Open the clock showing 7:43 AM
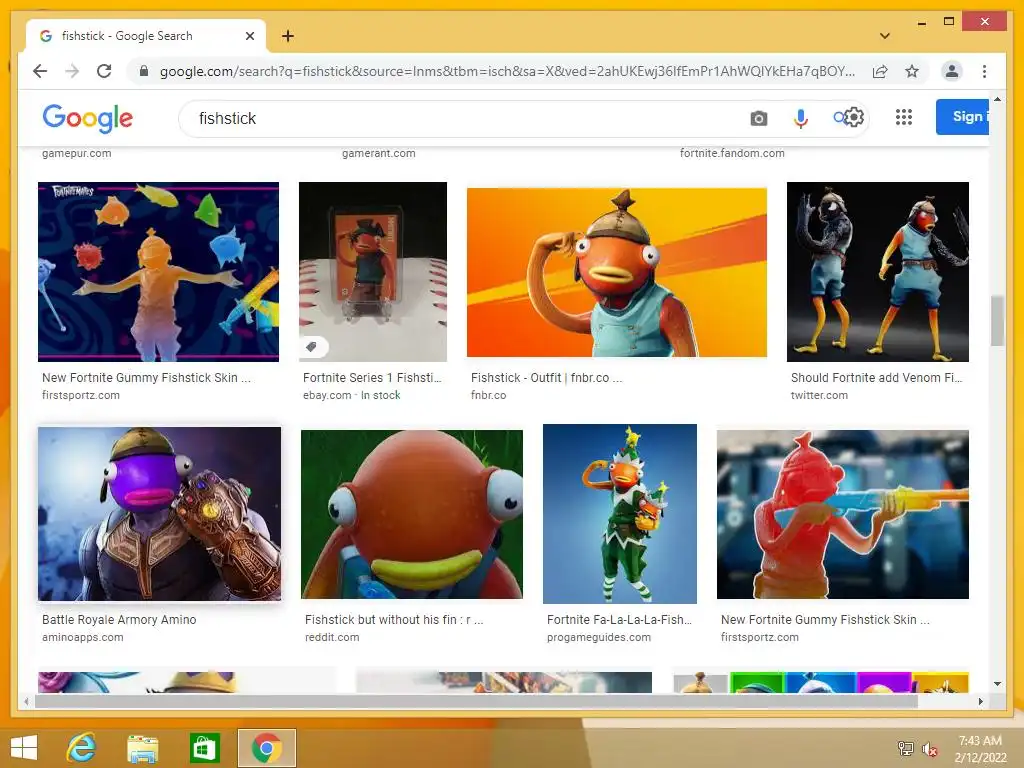 [980, 749]
